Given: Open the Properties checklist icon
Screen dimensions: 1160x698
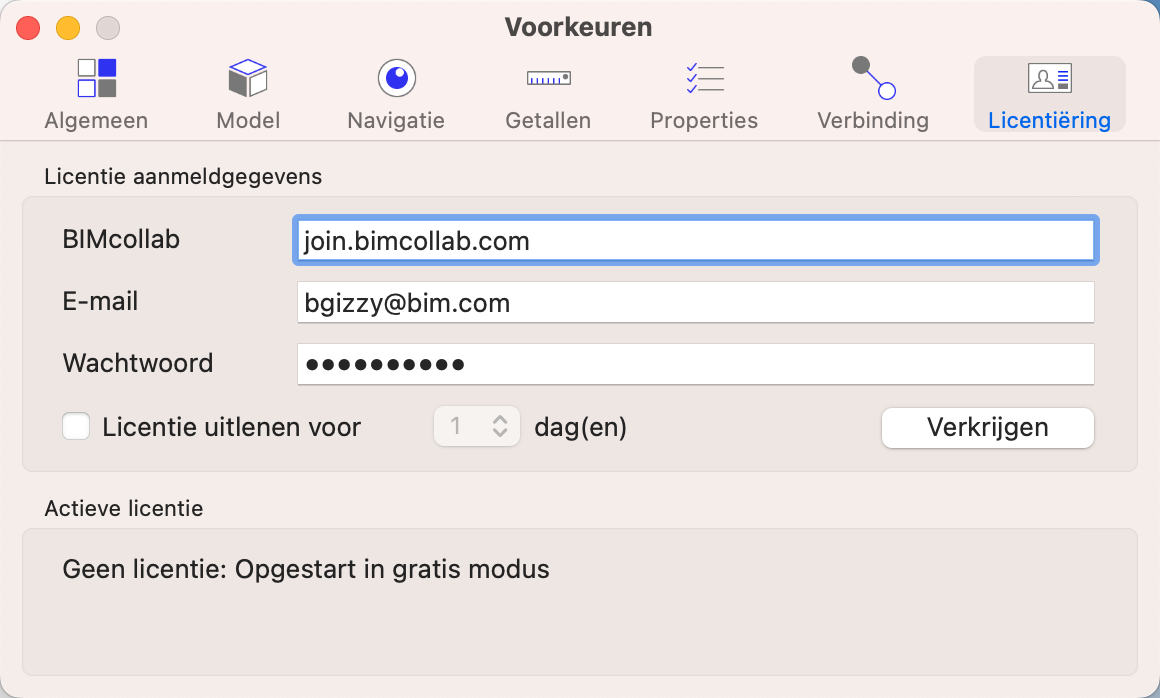Looking at the screenshot, I should pos(704,78).
